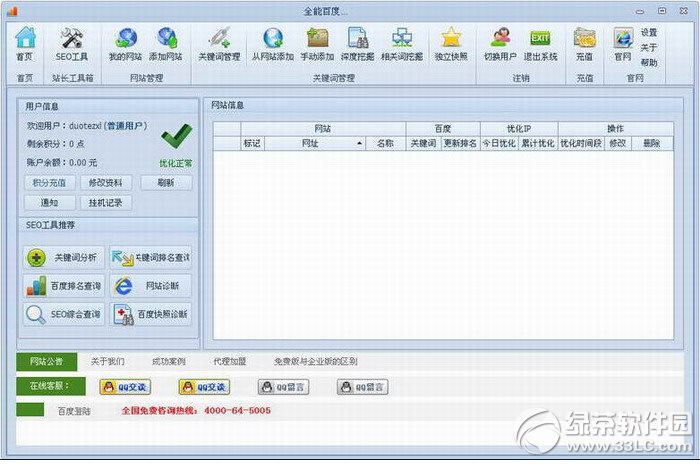The height and width of the screenshot is (466, 700).
Task: Switch to the 成功案例 tab
Action: 169,361
